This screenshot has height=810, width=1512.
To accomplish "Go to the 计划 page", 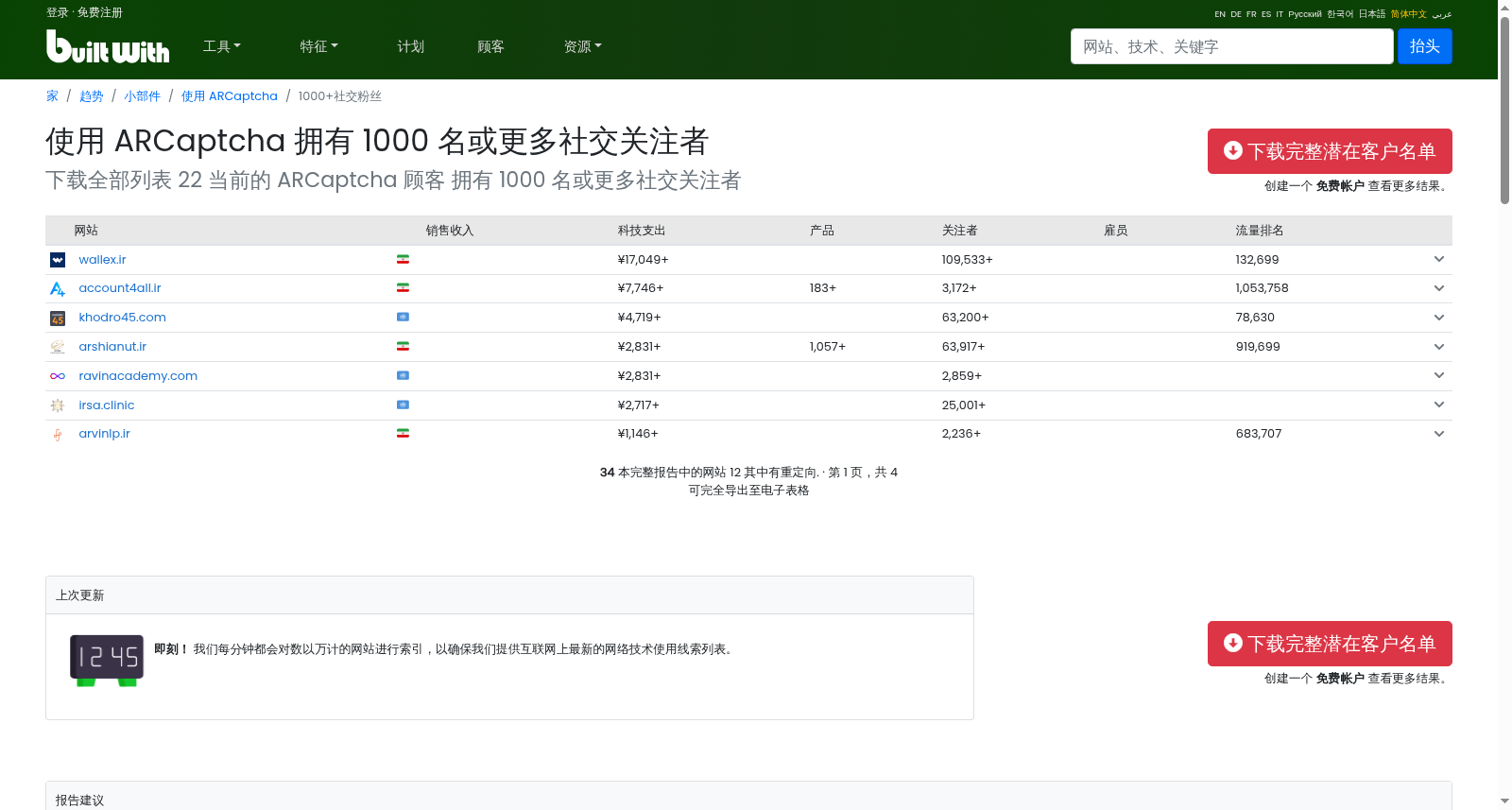I will (x=410, y=46).
